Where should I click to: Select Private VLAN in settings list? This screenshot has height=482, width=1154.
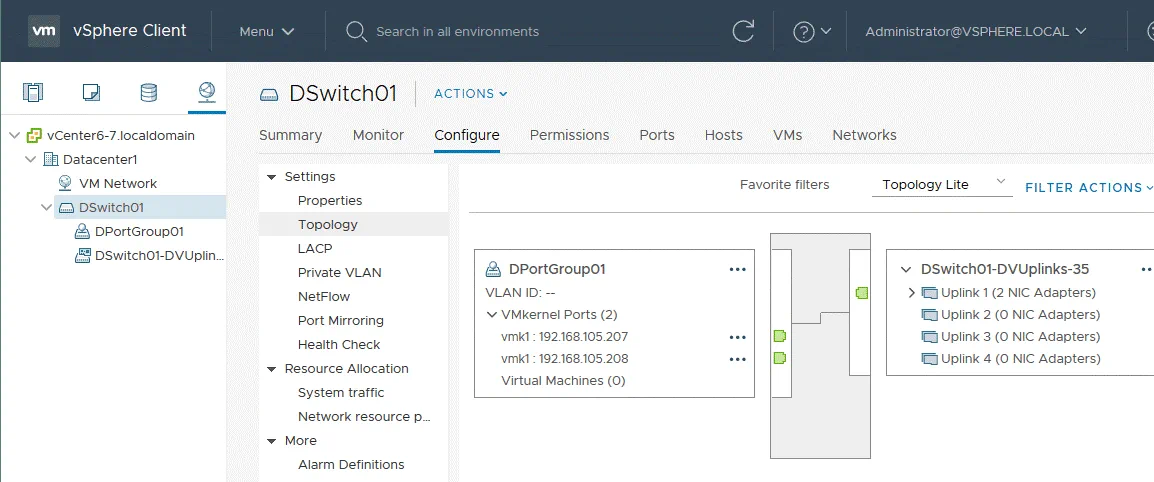[339, 272]
